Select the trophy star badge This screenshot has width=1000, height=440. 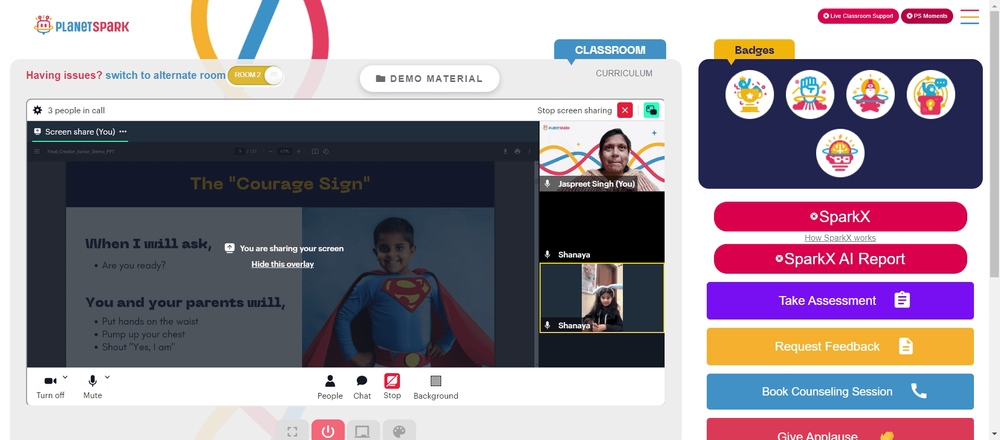click(x=749, y=94)
